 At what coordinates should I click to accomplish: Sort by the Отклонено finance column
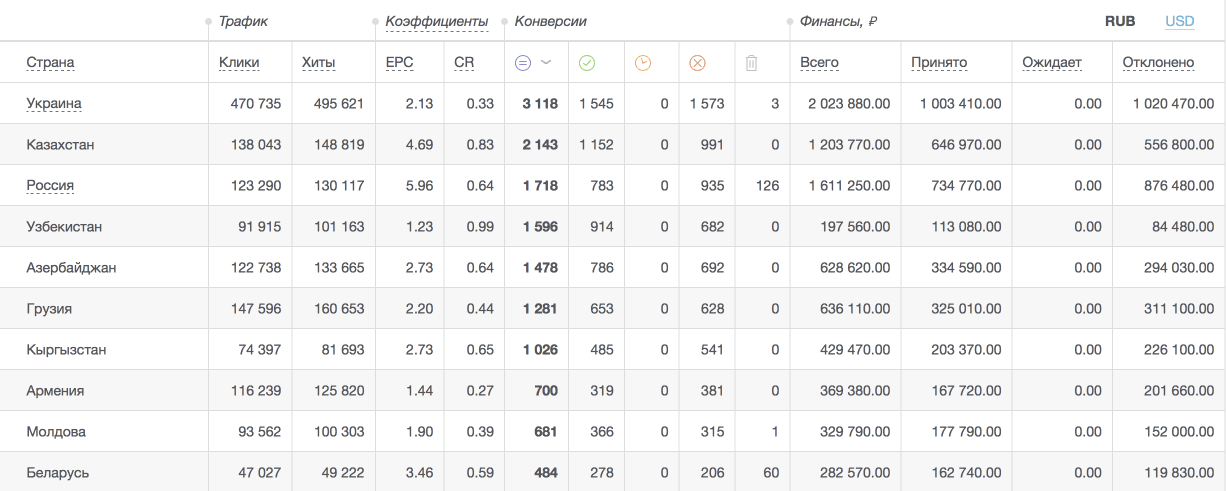pos(1159,63)
